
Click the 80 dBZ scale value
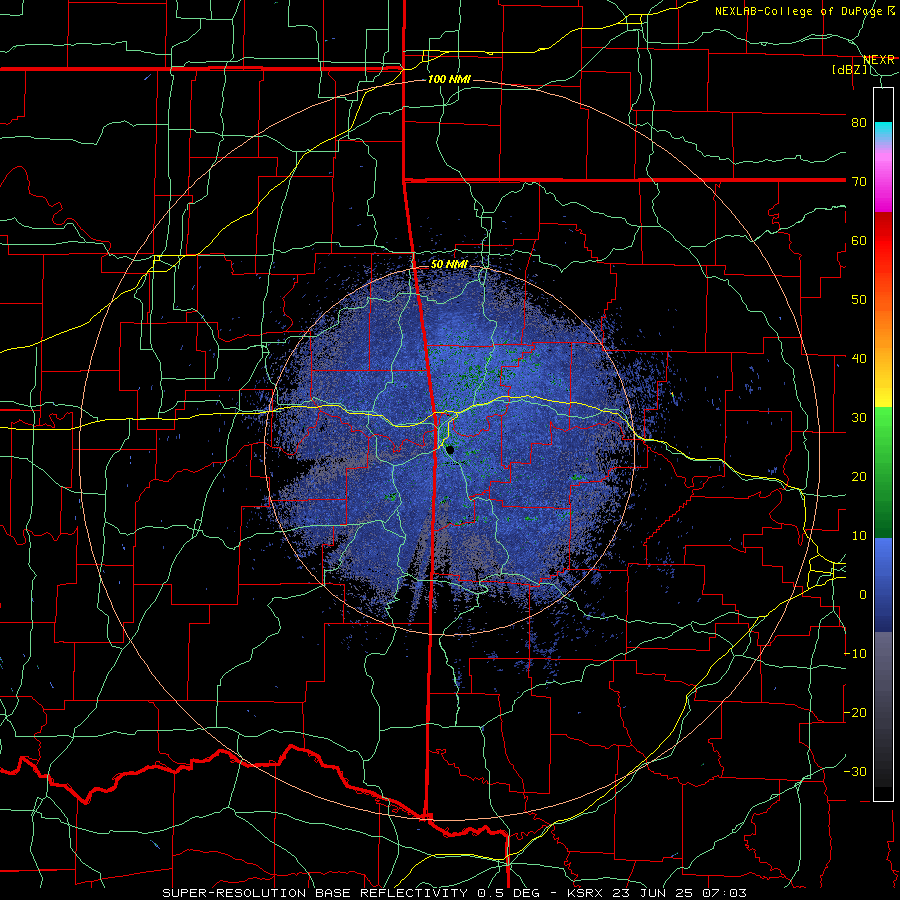(x=859, y=122)
